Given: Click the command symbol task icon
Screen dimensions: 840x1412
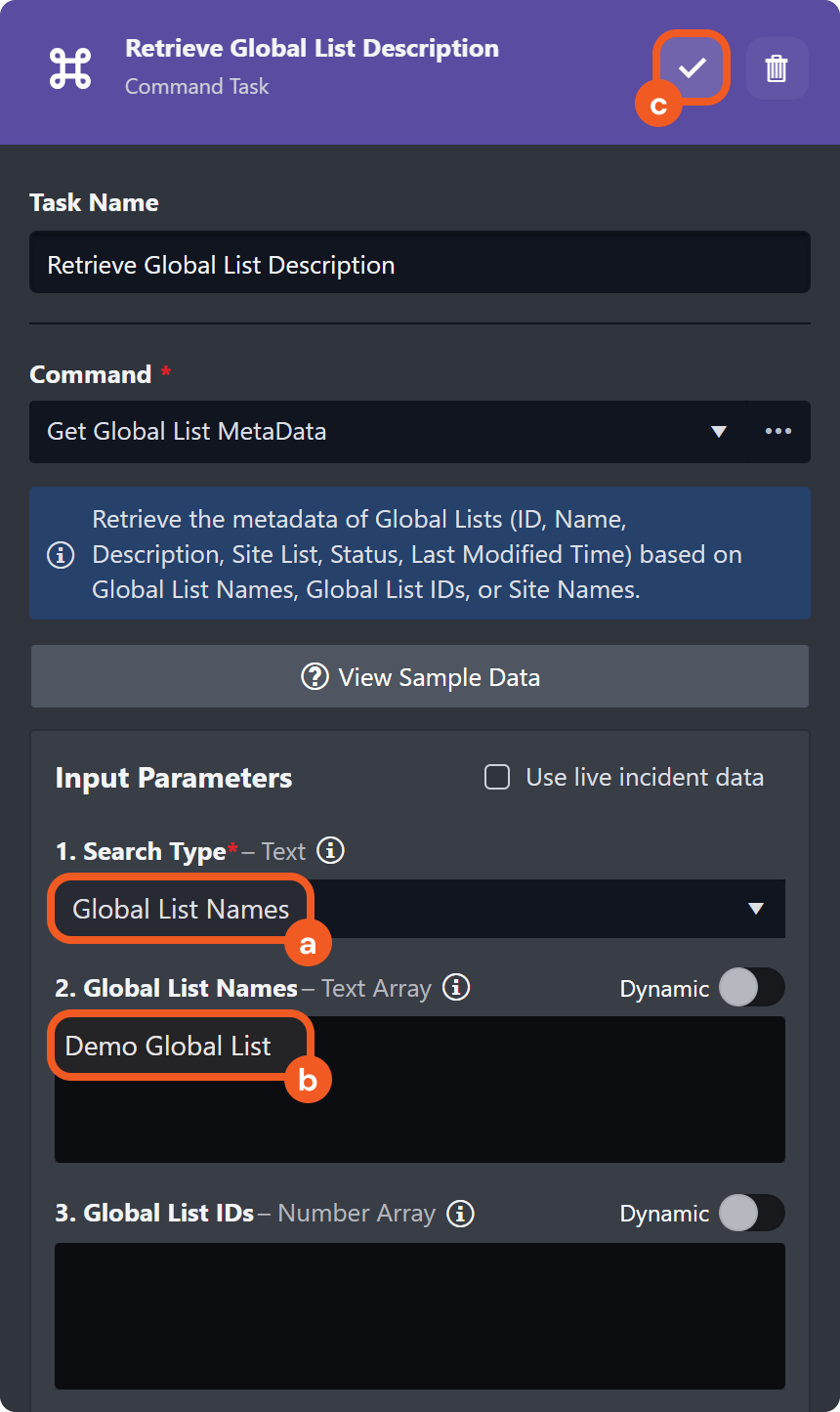Looking at the screenshot, I should pyautogui.click(x=70, y=68).
